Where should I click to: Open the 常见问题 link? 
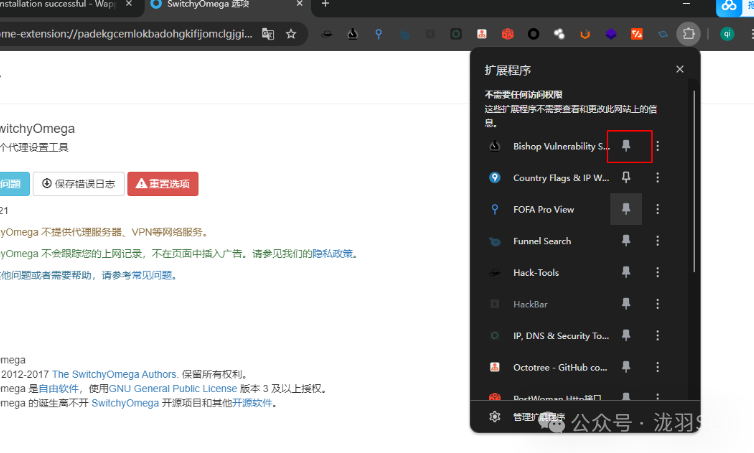click(151, 276)
